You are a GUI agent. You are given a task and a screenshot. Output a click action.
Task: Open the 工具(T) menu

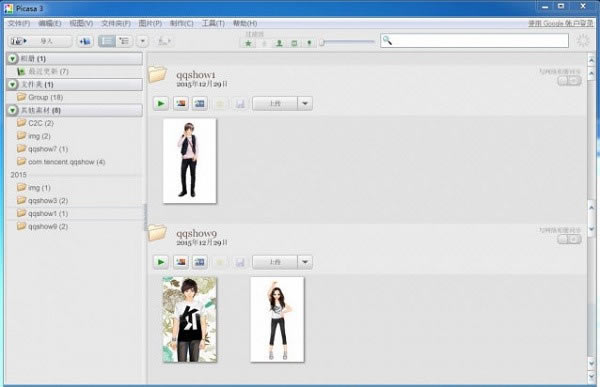(x=213, y=23)
